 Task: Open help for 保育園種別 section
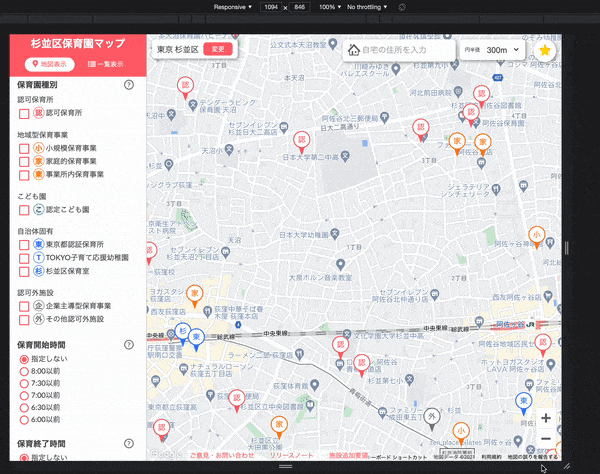129,85
